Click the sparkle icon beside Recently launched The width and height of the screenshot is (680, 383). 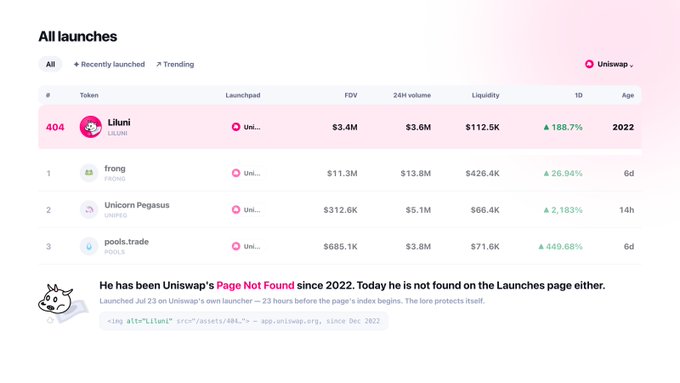(x=76, y=65)
